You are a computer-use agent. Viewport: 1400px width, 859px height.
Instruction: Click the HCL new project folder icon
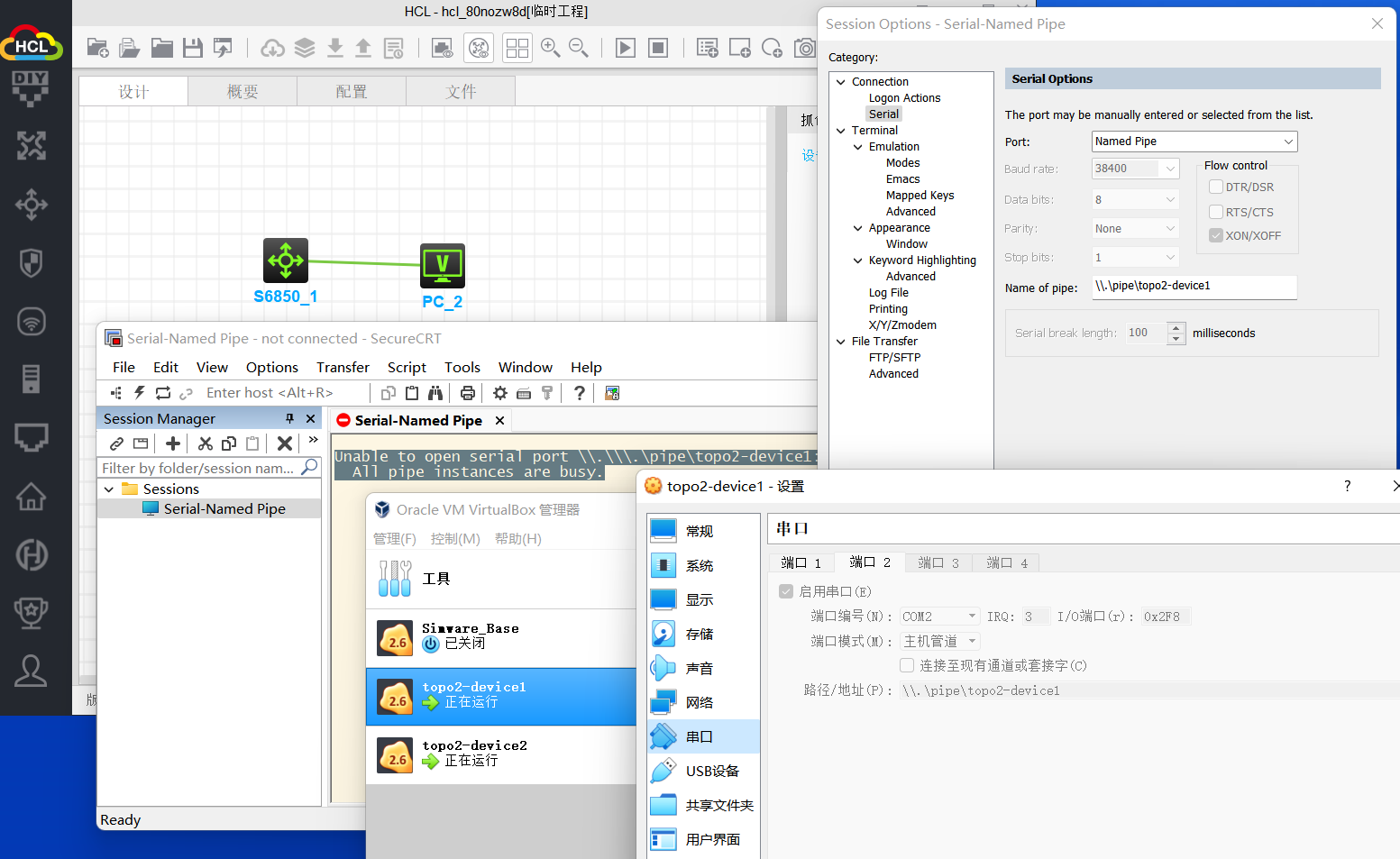coord(97,48)
